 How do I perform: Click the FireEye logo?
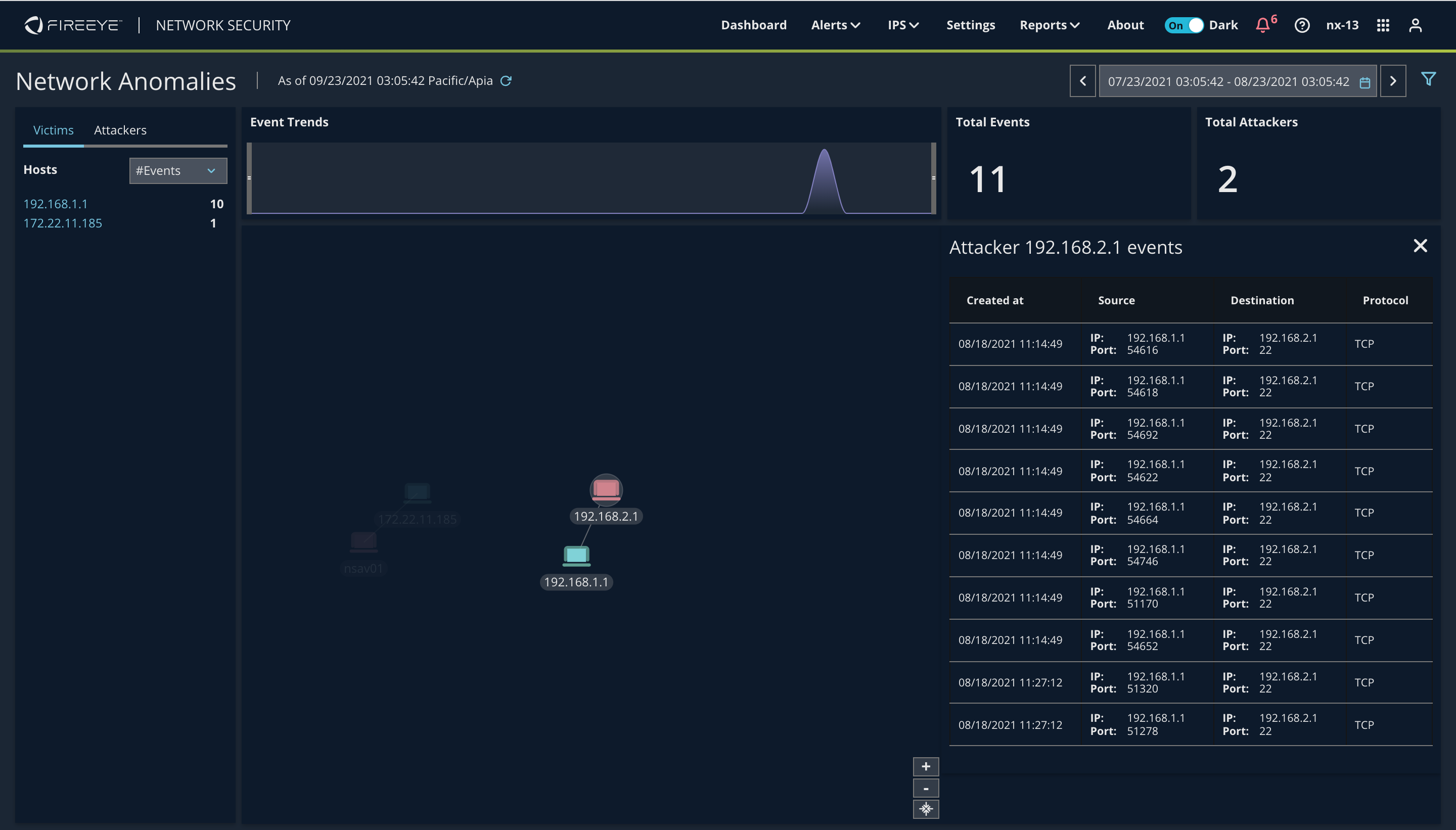click(73, 25)
